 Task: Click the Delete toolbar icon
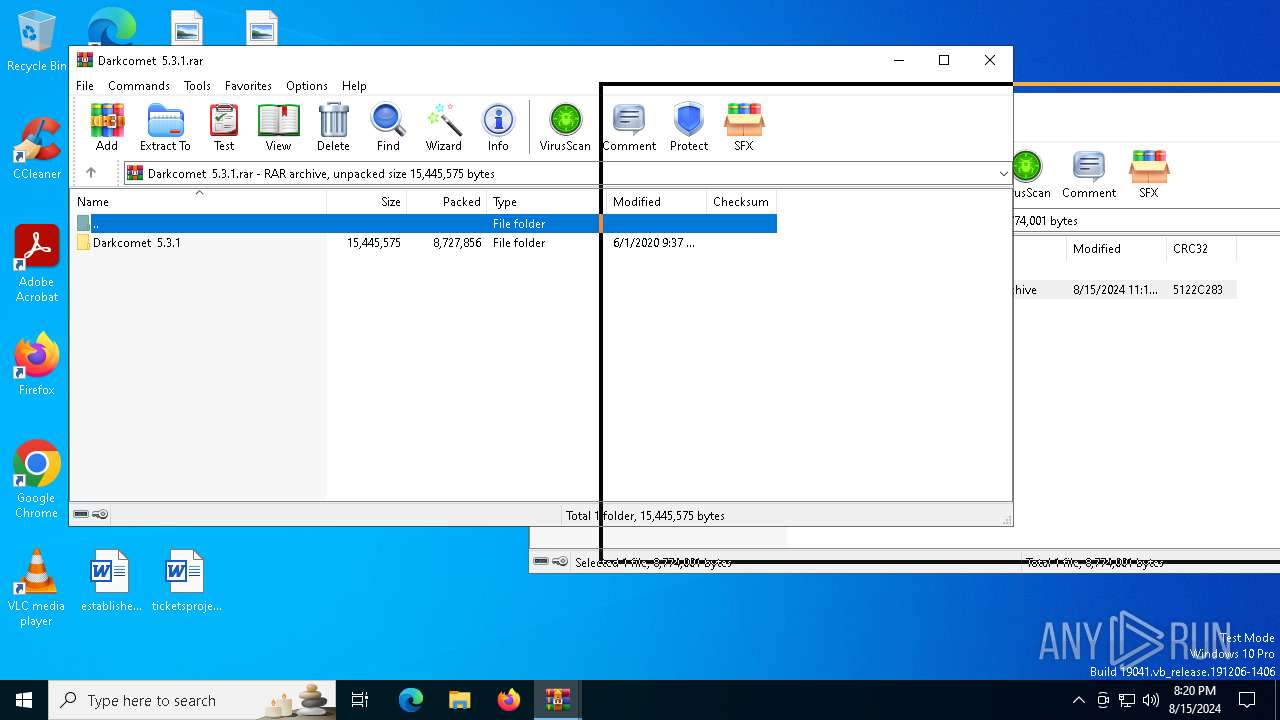[x=333, y=127]
